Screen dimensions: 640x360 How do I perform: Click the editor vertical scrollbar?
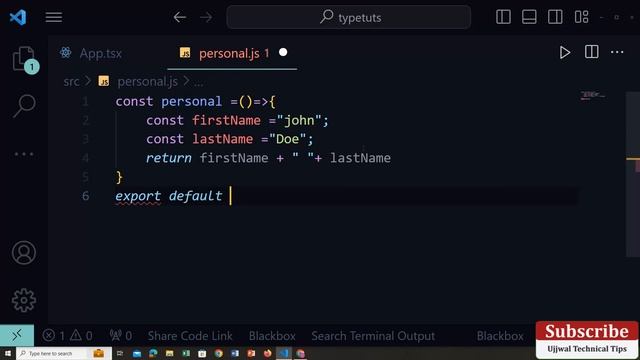[x=633, y=175]
